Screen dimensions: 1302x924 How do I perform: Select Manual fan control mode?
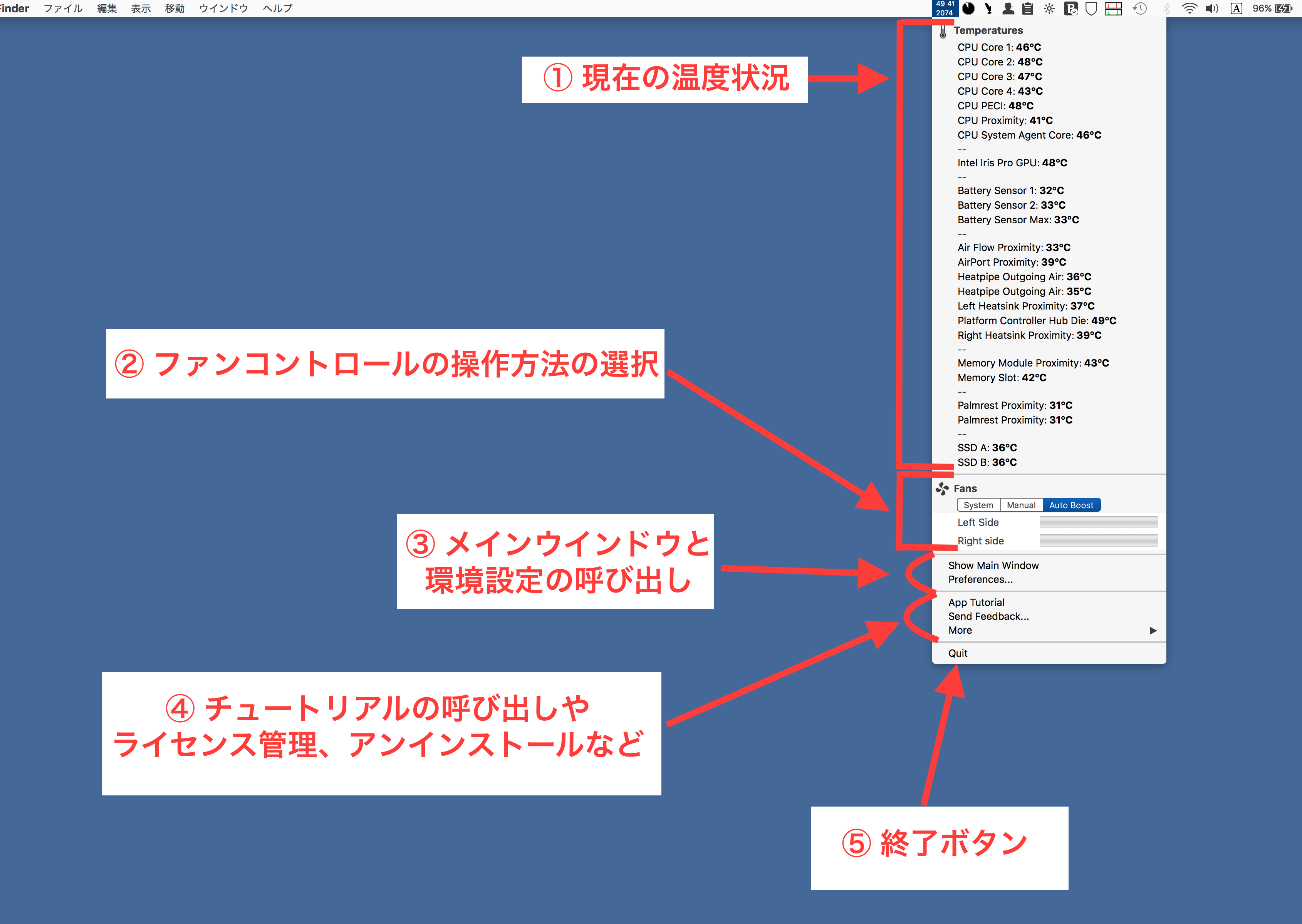1021,505
